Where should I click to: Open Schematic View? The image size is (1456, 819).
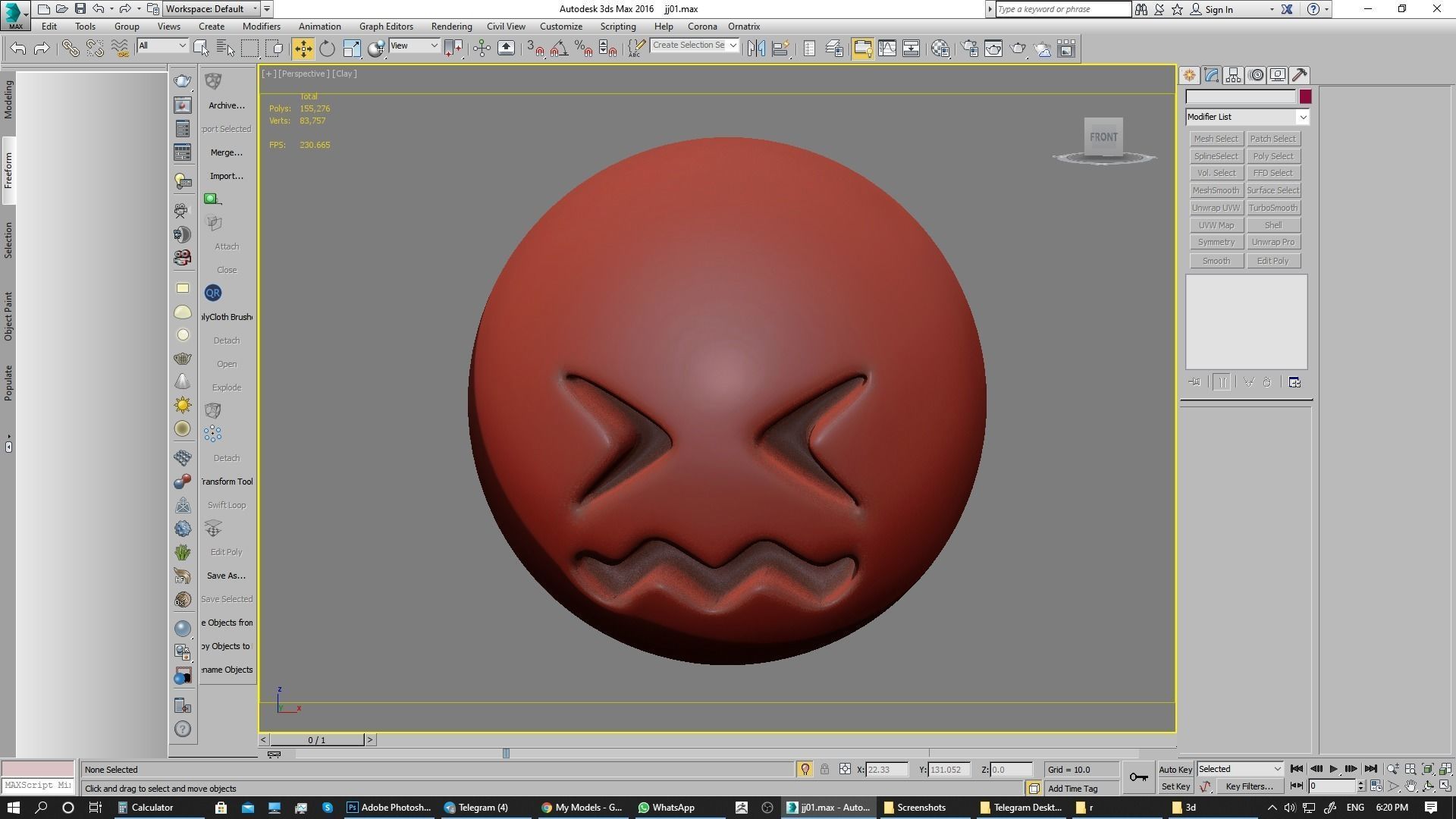(911, 49)
